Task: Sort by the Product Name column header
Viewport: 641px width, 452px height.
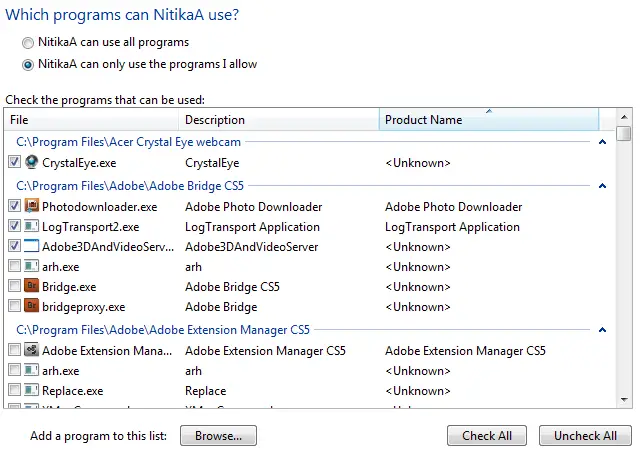Action: [488, 120]
